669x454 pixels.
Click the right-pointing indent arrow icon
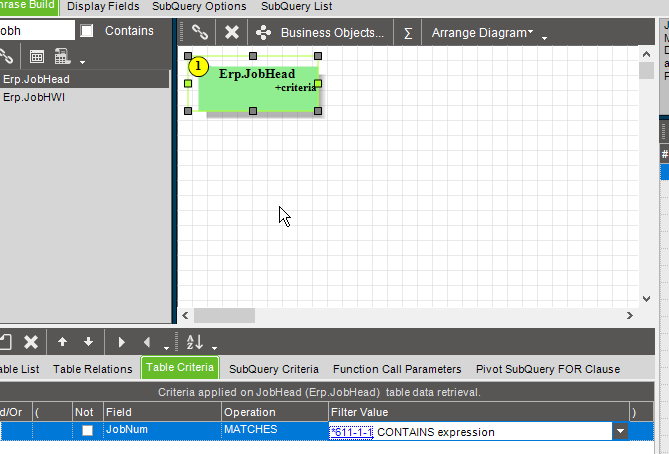(122, 342)
